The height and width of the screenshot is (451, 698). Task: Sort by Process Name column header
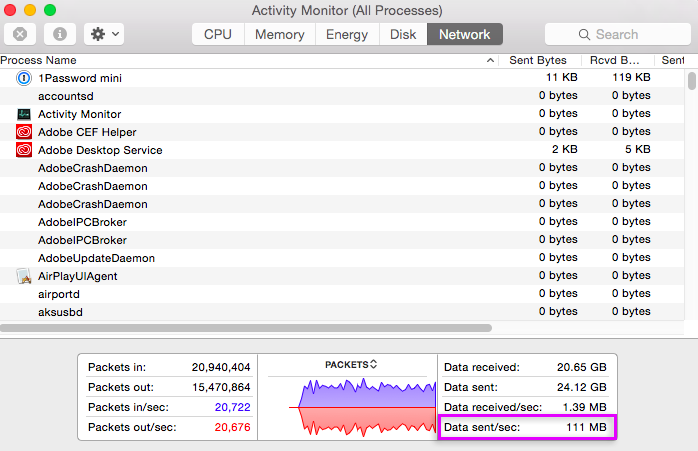click(x=38, y=60)
